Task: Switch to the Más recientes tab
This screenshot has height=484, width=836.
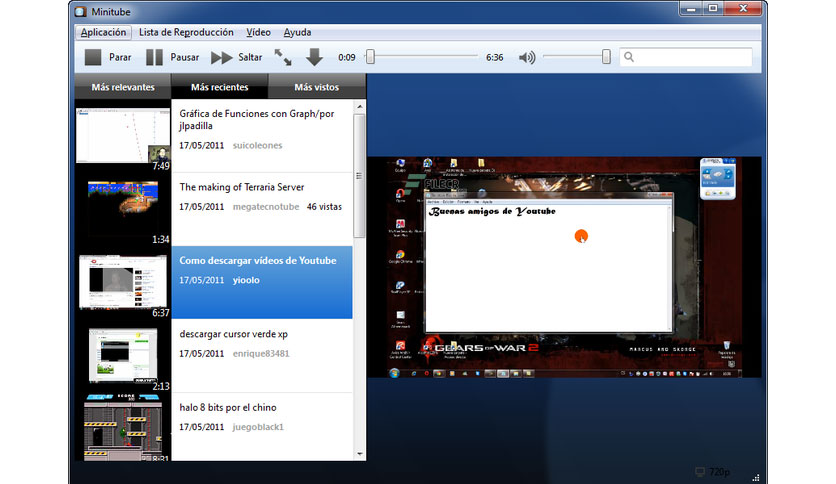Action: pos(220,87)
